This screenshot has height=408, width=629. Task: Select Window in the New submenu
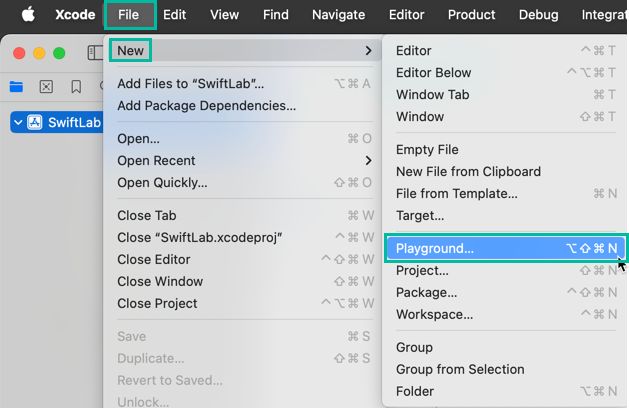(505, 117)
